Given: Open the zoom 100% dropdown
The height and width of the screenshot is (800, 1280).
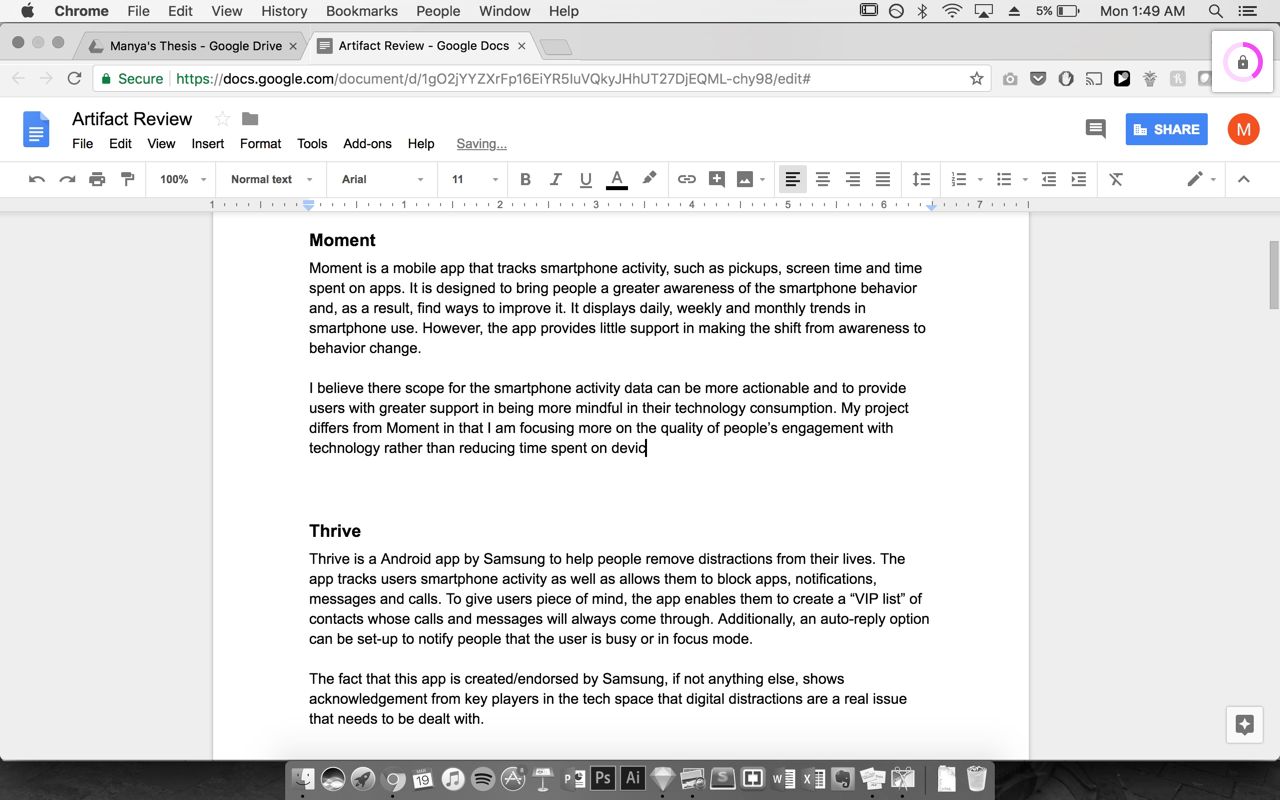Looking at the screenshot, I should tap(183, 179).
